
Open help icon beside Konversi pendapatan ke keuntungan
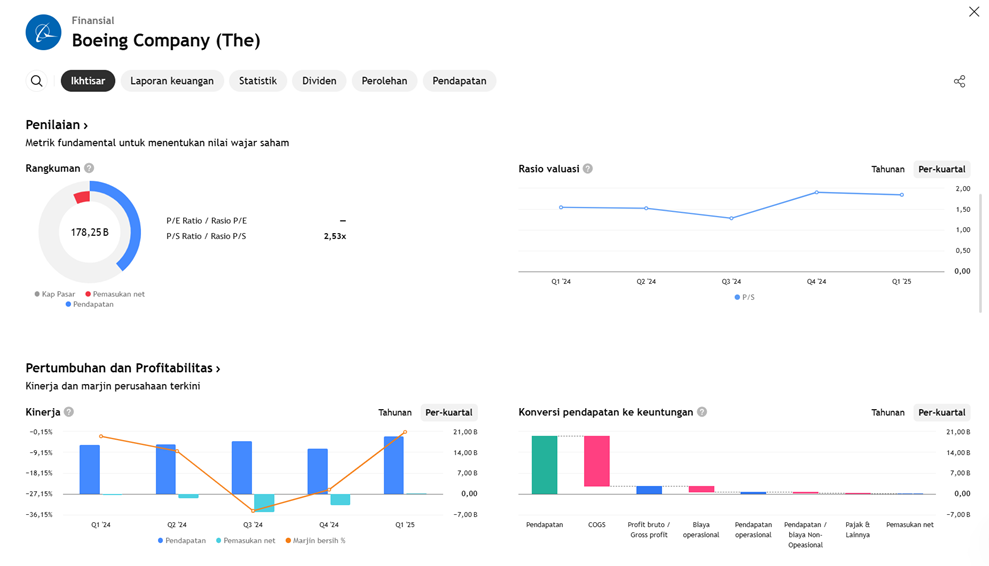(x=702, y=411)
